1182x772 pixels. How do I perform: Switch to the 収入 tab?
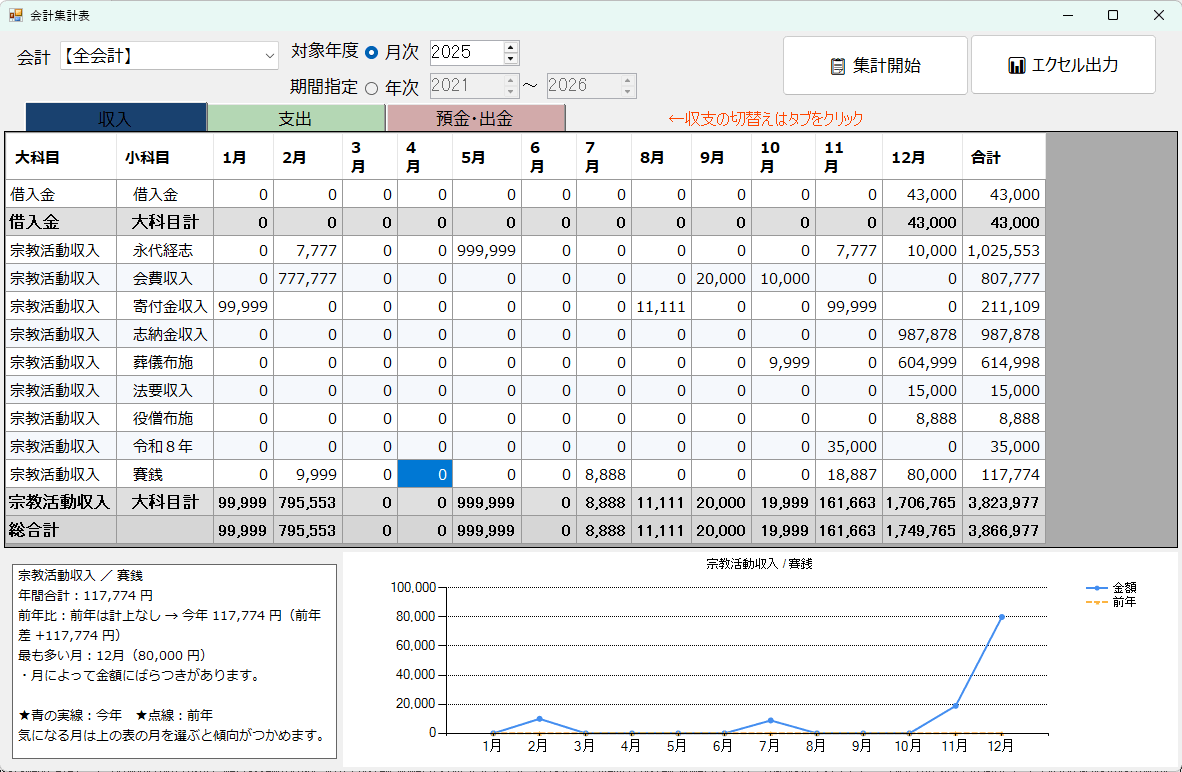(x=115, y=118)
